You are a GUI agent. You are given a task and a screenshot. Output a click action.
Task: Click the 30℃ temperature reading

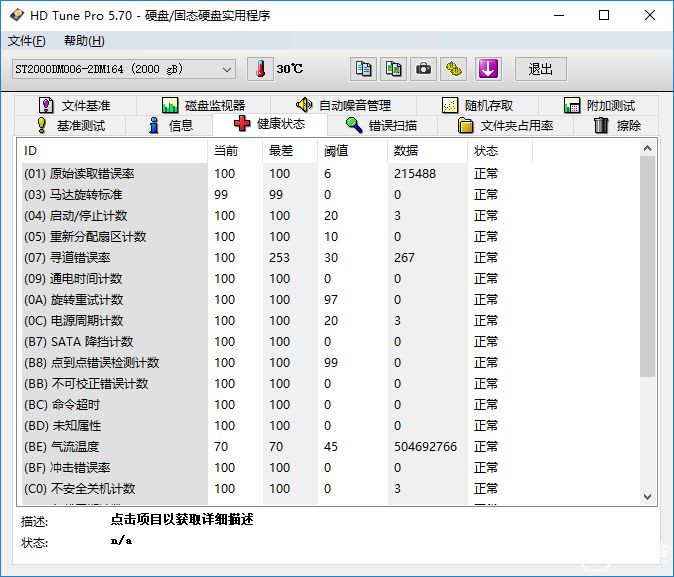(290, 69)
